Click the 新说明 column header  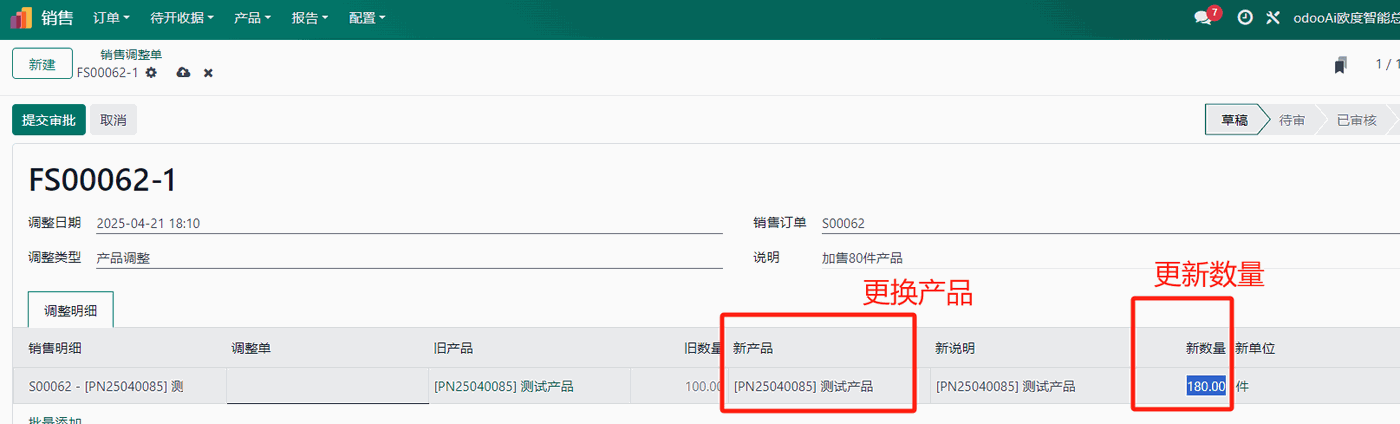tap(955, 348)
